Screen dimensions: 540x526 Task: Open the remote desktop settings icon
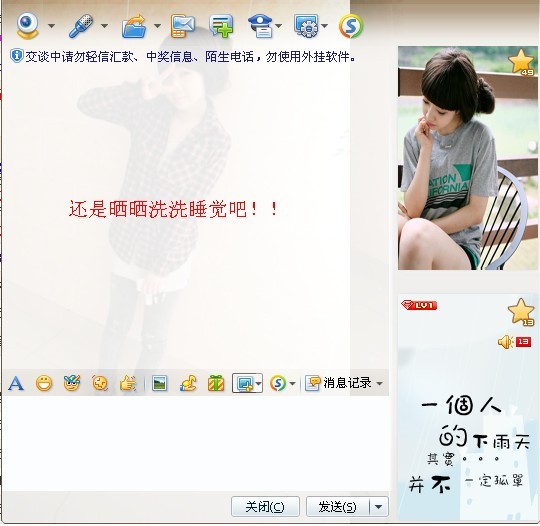coord(307,26)
